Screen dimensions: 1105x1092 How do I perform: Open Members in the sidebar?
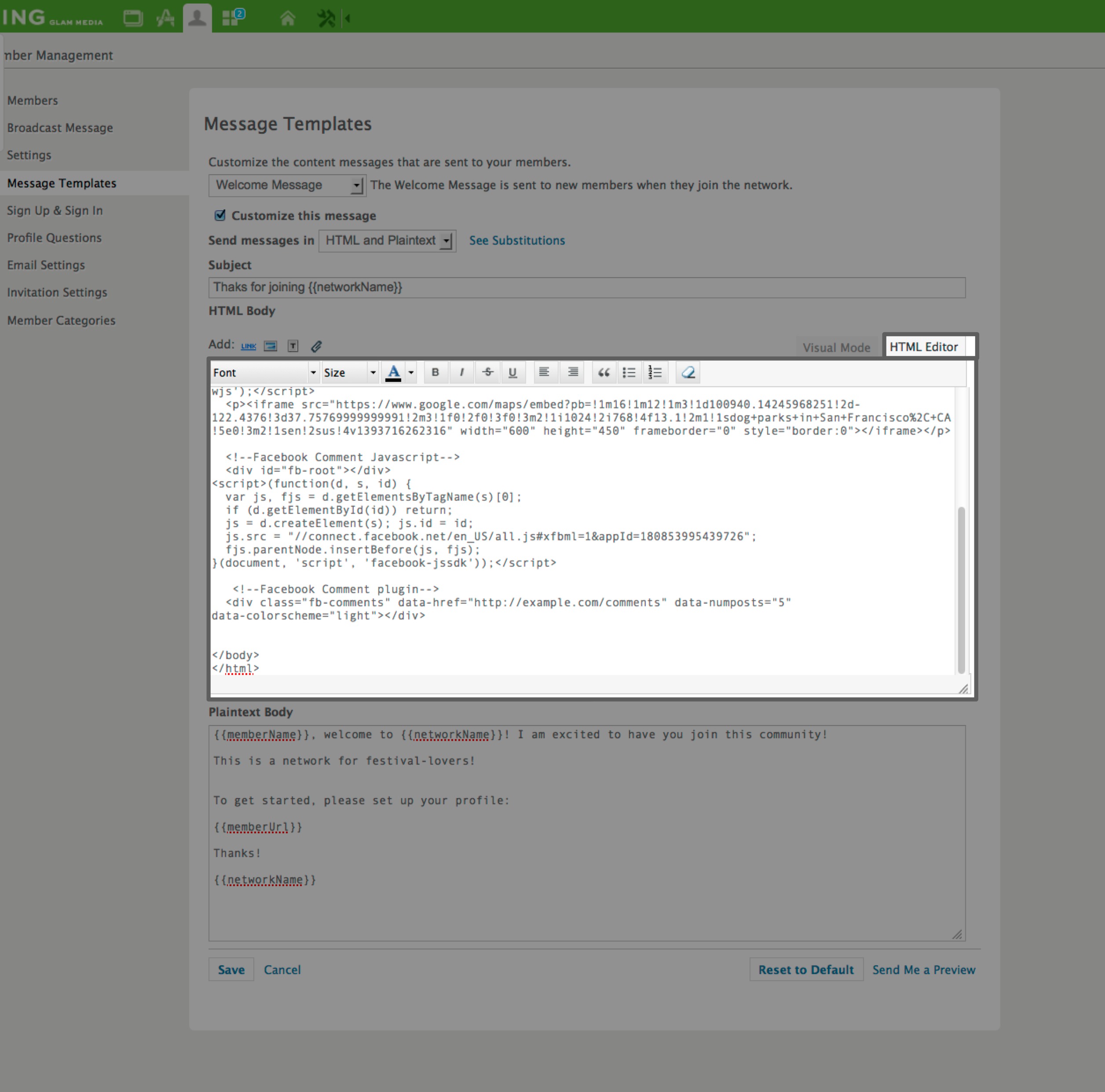point(33,101)
